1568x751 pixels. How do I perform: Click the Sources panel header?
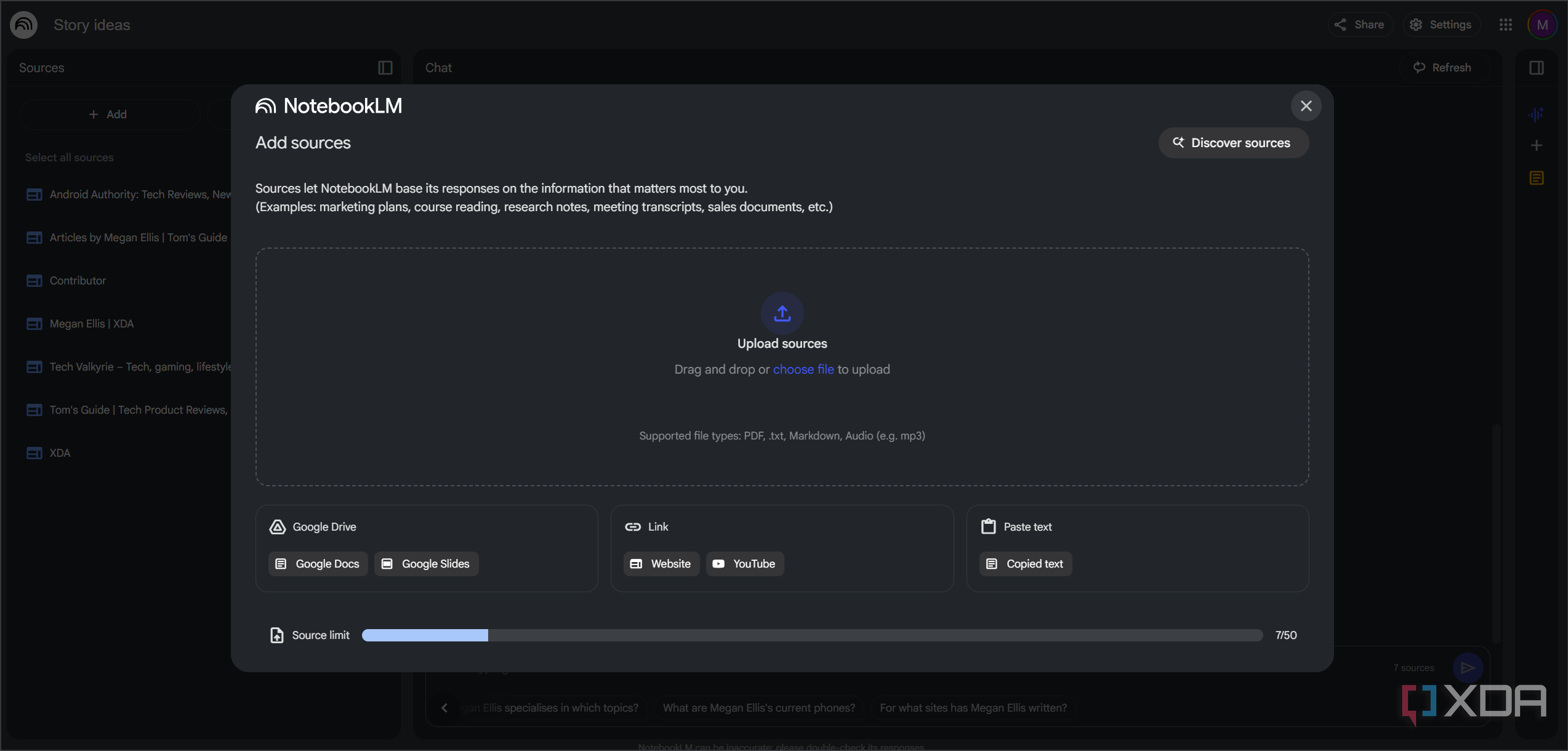[41, 68]
